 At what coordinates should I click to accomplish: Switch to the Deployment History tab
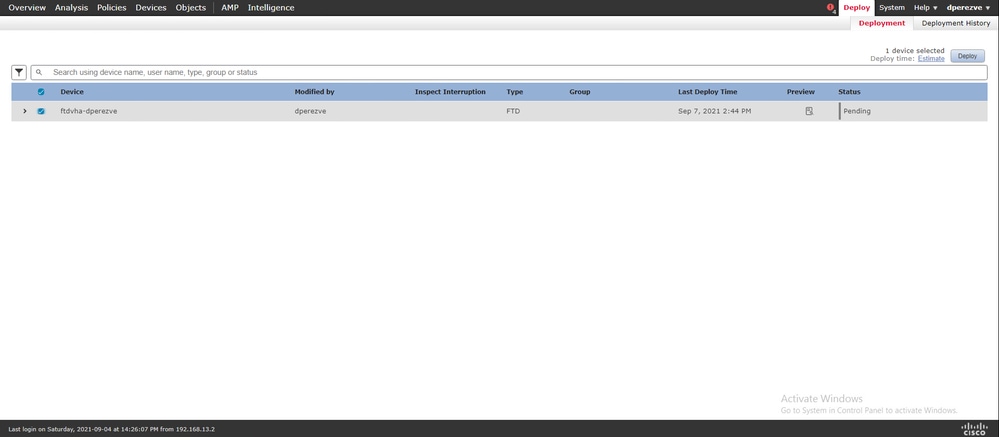tap(956, 23)
